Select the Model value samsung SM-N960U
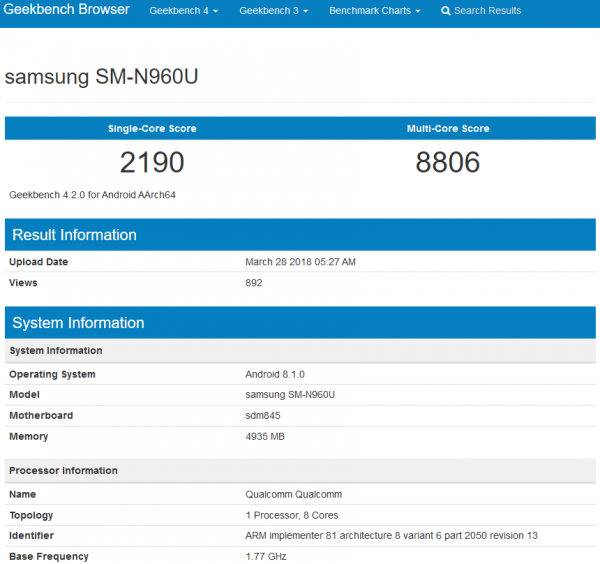600x564 pixels. (290, 394)
